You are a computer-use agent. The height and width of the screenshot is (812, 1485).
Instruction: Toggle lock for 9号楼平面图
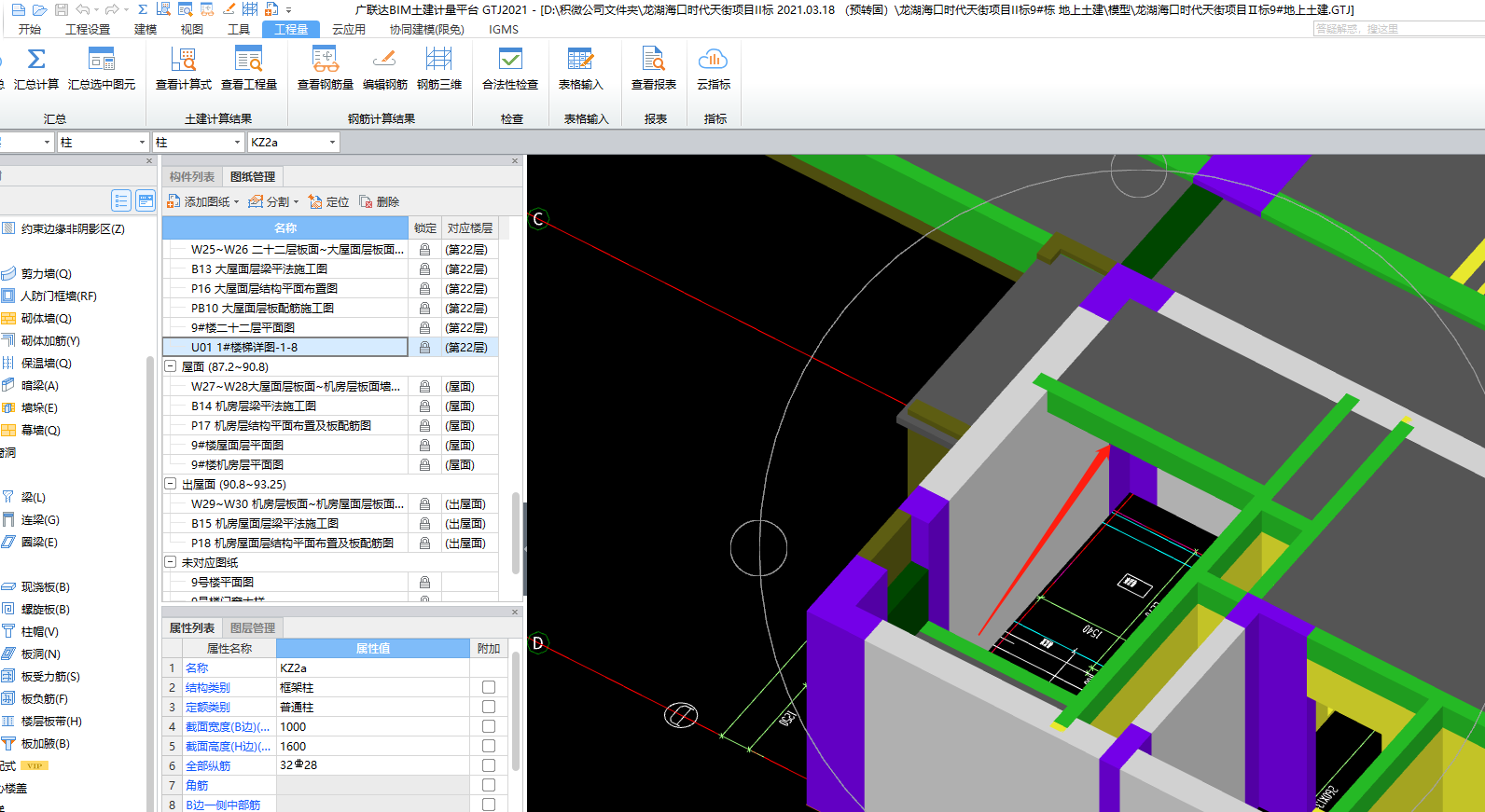click(424, 583)
